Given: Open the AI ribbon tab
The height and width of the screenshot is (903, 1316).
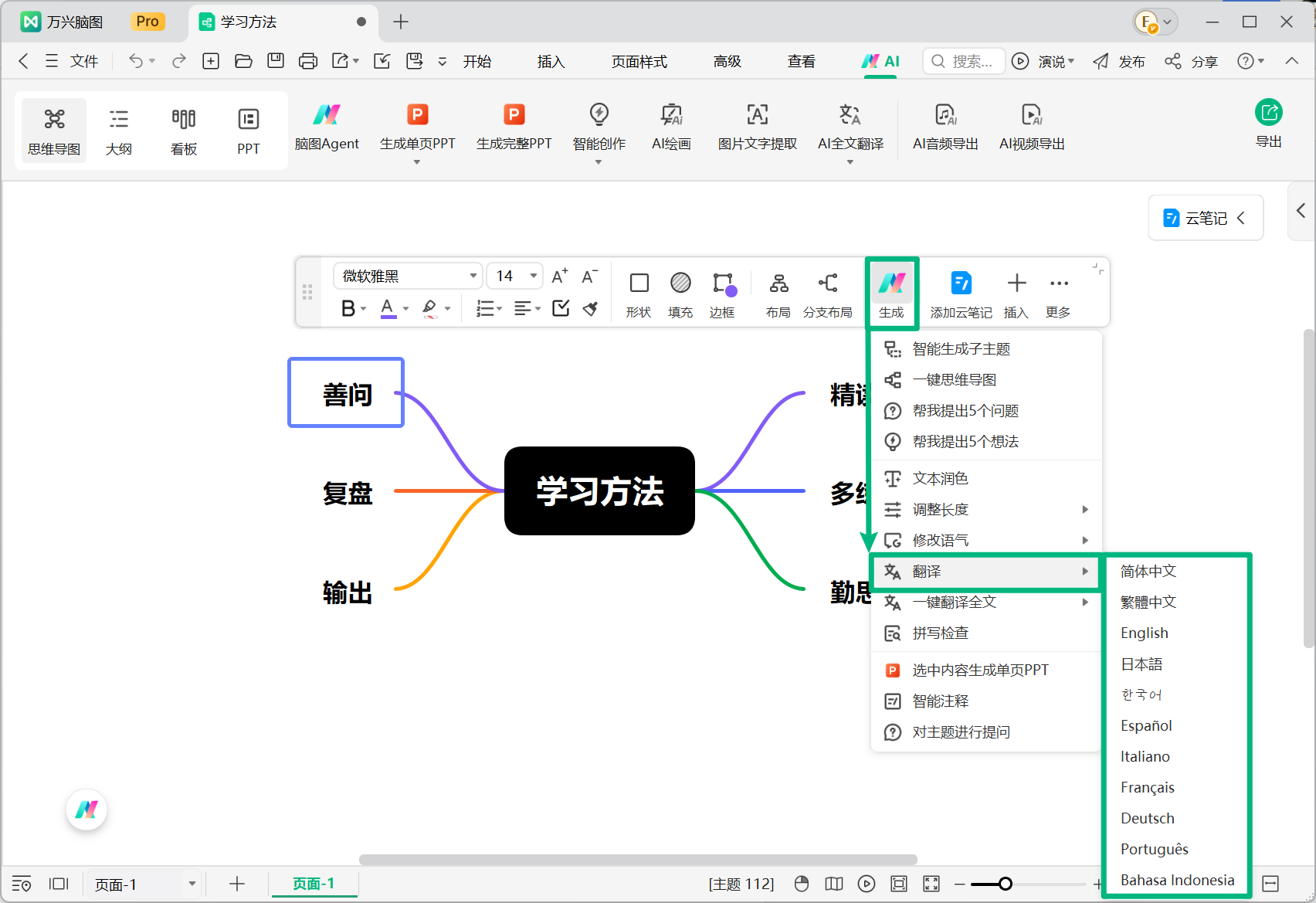Looking at the screenshot, I should (880, 61).
